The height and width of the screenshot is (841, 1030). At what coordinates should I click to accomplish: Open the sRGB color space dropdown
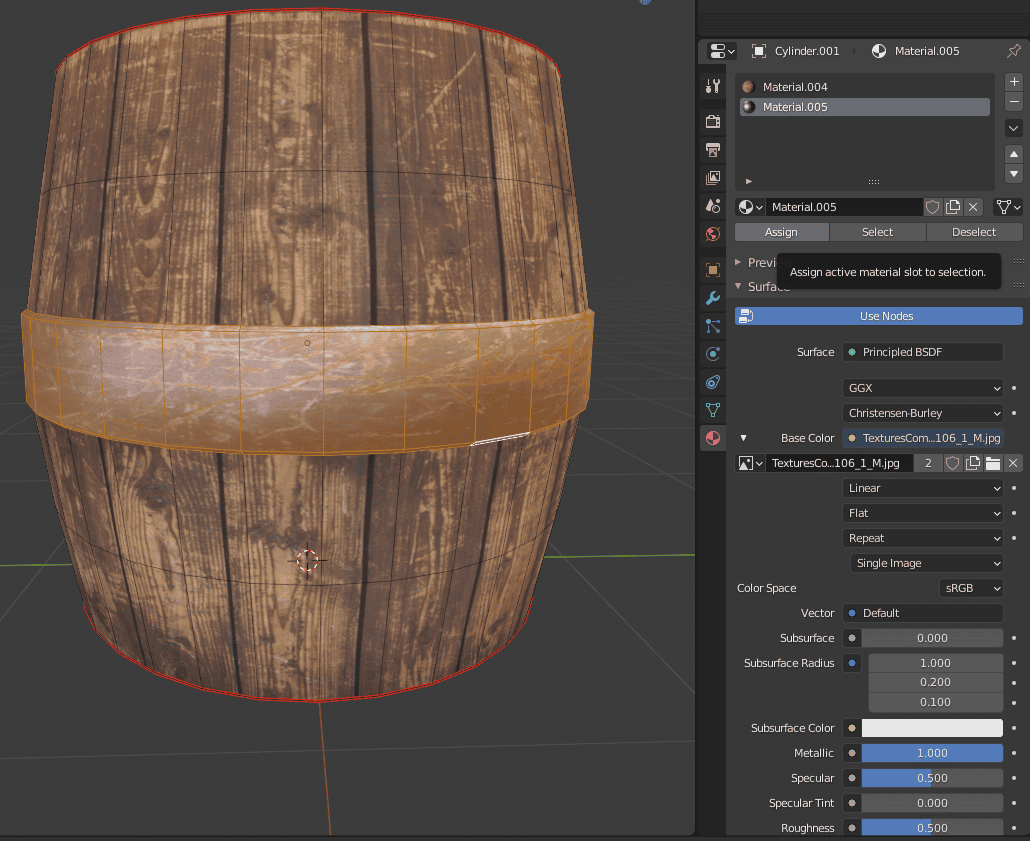970,588
